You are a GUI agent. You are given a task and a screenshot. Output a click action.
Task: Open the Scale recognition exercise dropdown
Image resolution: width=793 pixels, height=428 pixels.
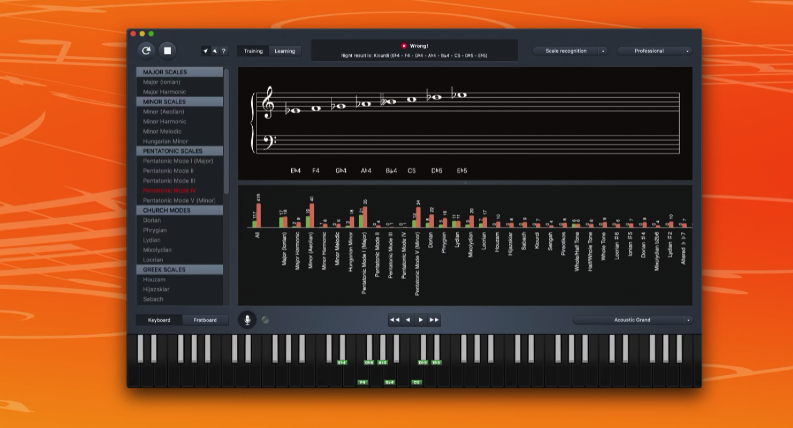[x=569, y=51]
